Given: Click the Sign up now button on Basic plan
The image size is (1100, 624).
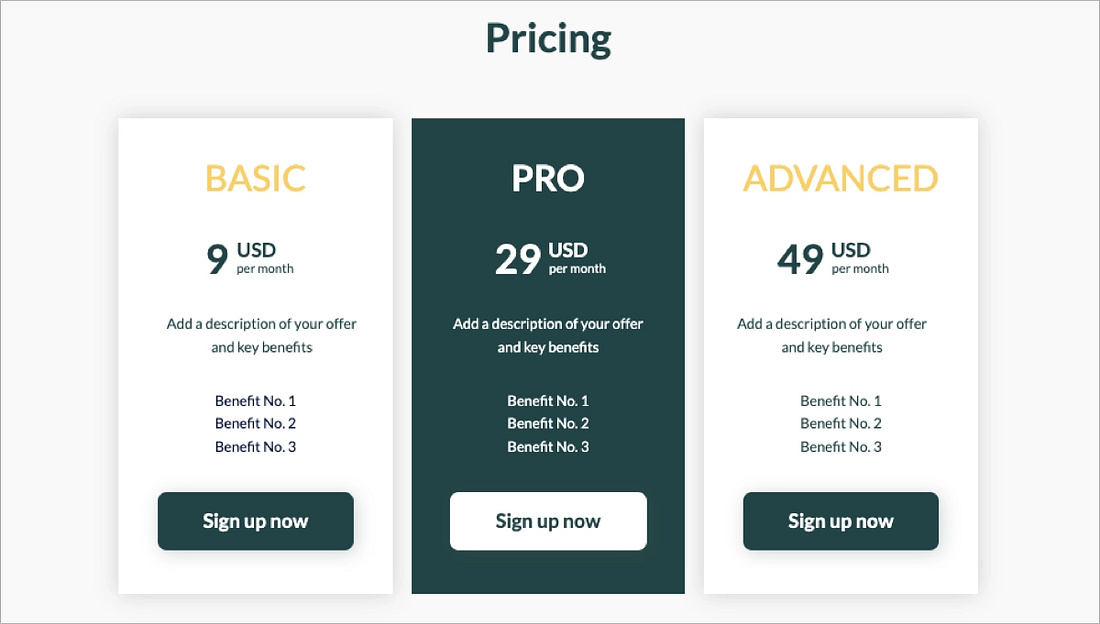Looking at the screenshot, I should (255, 521).
